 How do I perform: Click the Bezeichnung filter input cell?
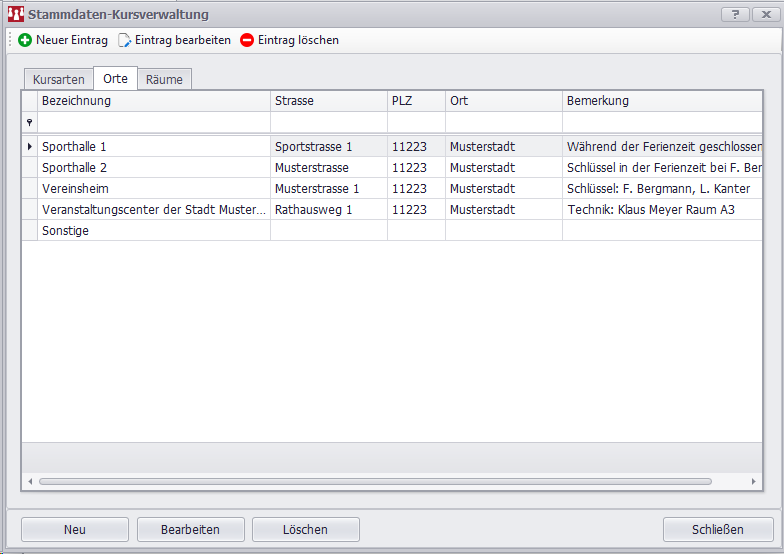pyautogui.click(x=153, y=122)
